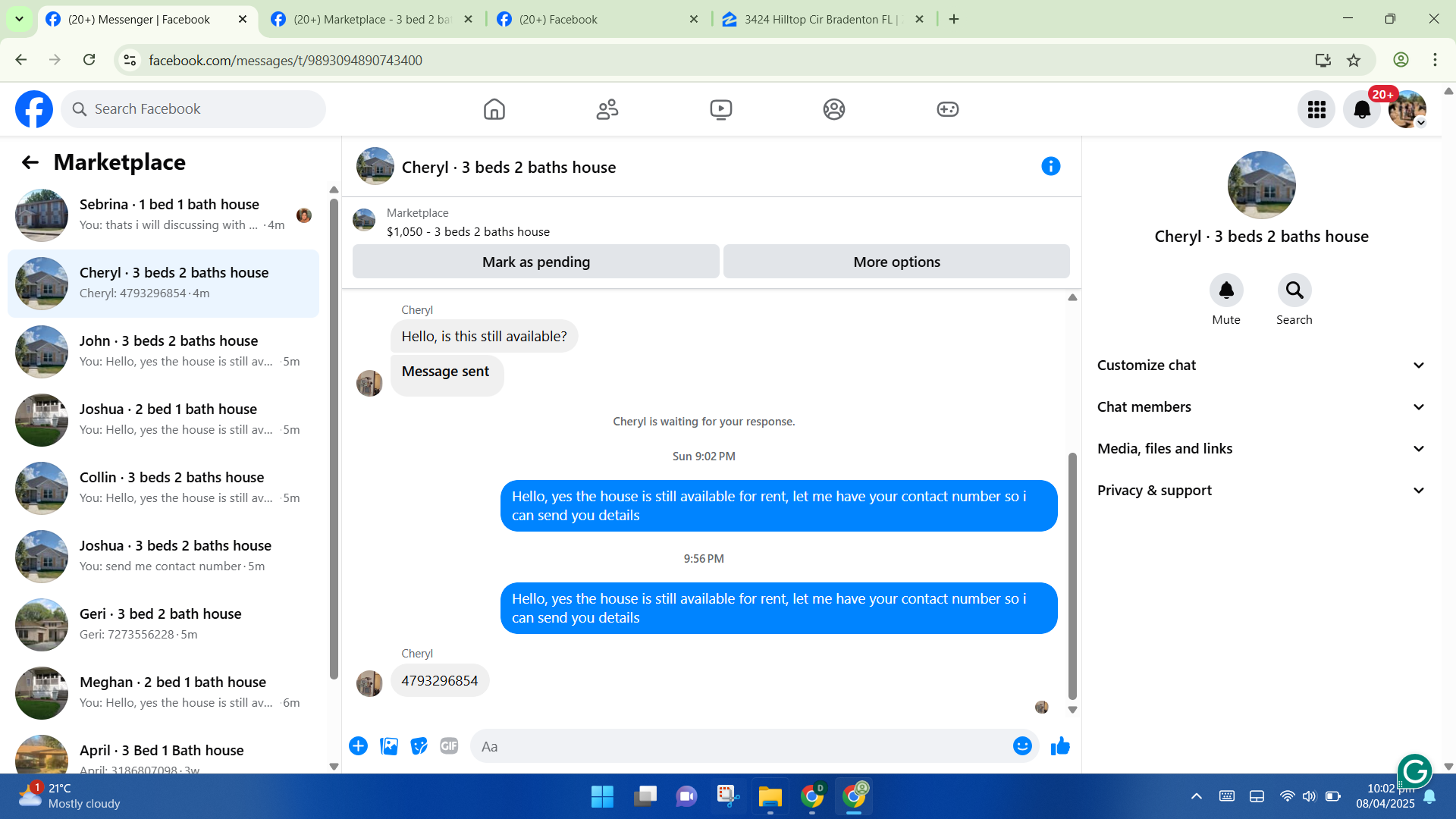The image size is (1456, 819).
Task: Open the emoji picker in message box
Action: coord(1022,746)
